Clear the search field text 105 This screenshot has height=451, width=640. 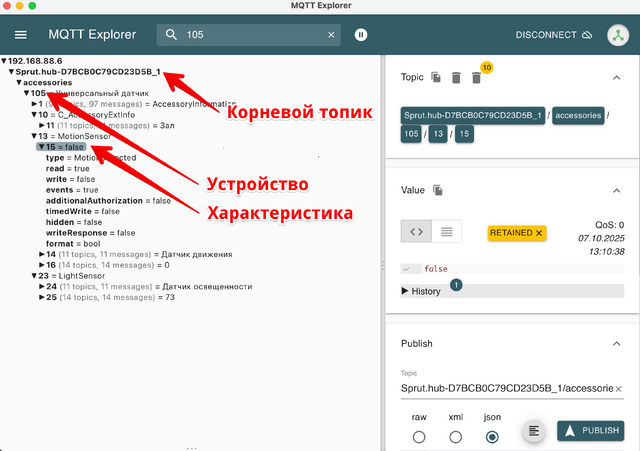(332, 35)
